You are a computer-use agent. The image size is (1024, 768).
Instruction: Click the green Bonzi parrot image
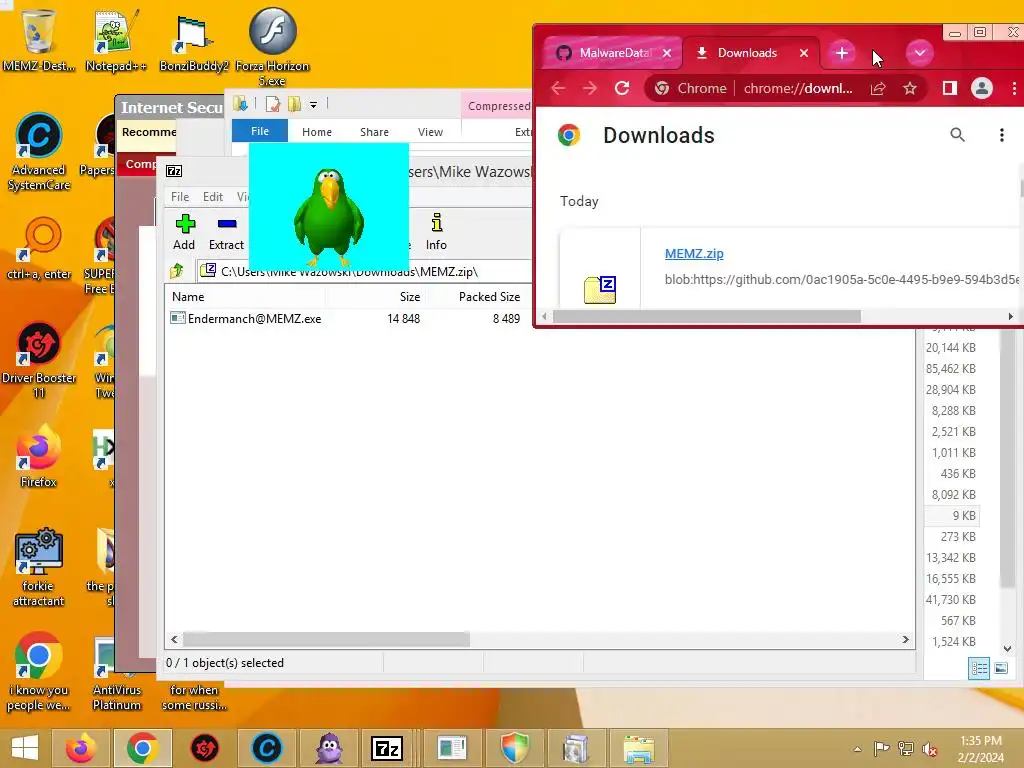328,208
